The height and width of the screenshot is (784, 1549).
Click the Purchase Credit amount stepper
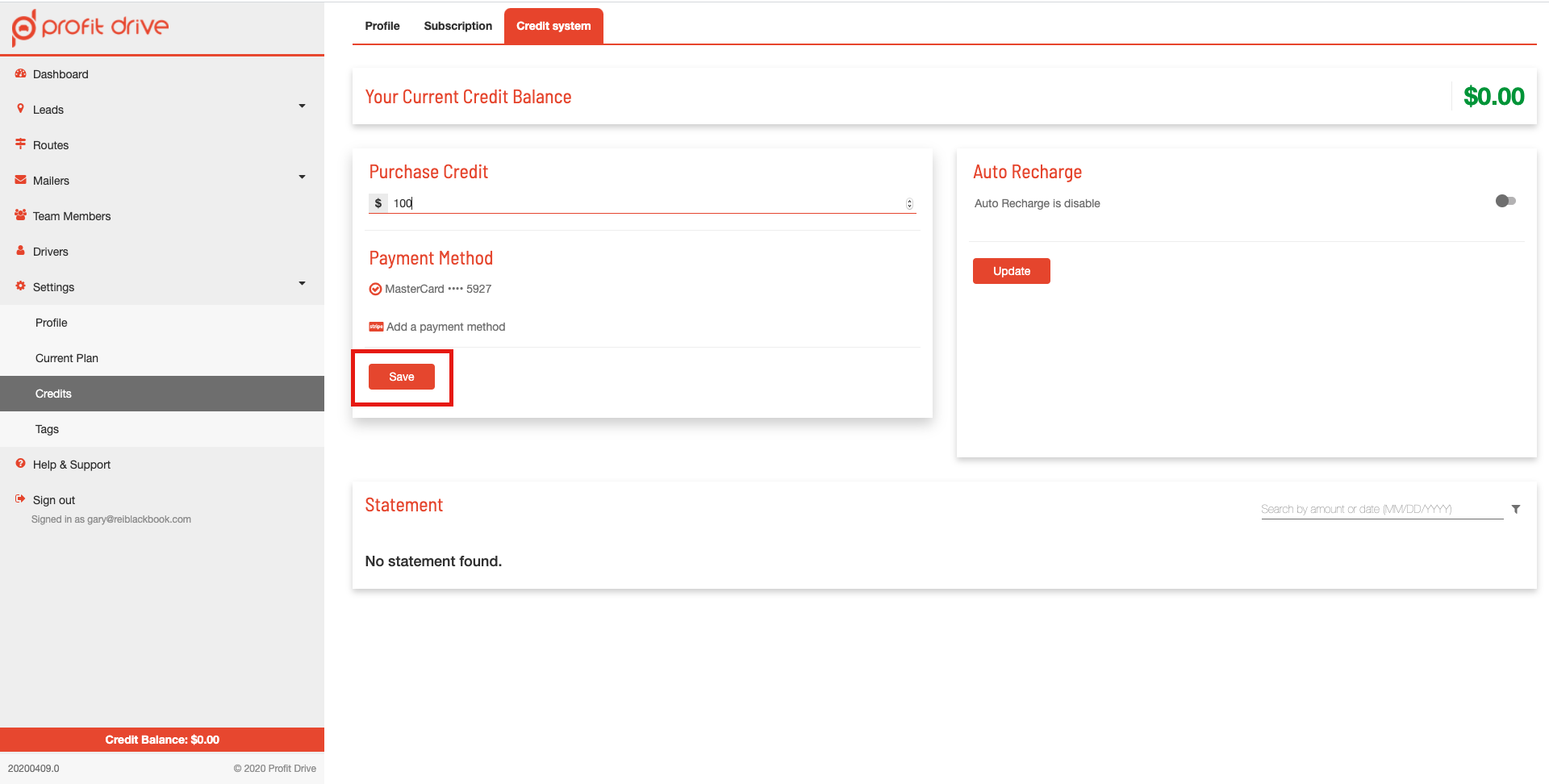[909, 204]
